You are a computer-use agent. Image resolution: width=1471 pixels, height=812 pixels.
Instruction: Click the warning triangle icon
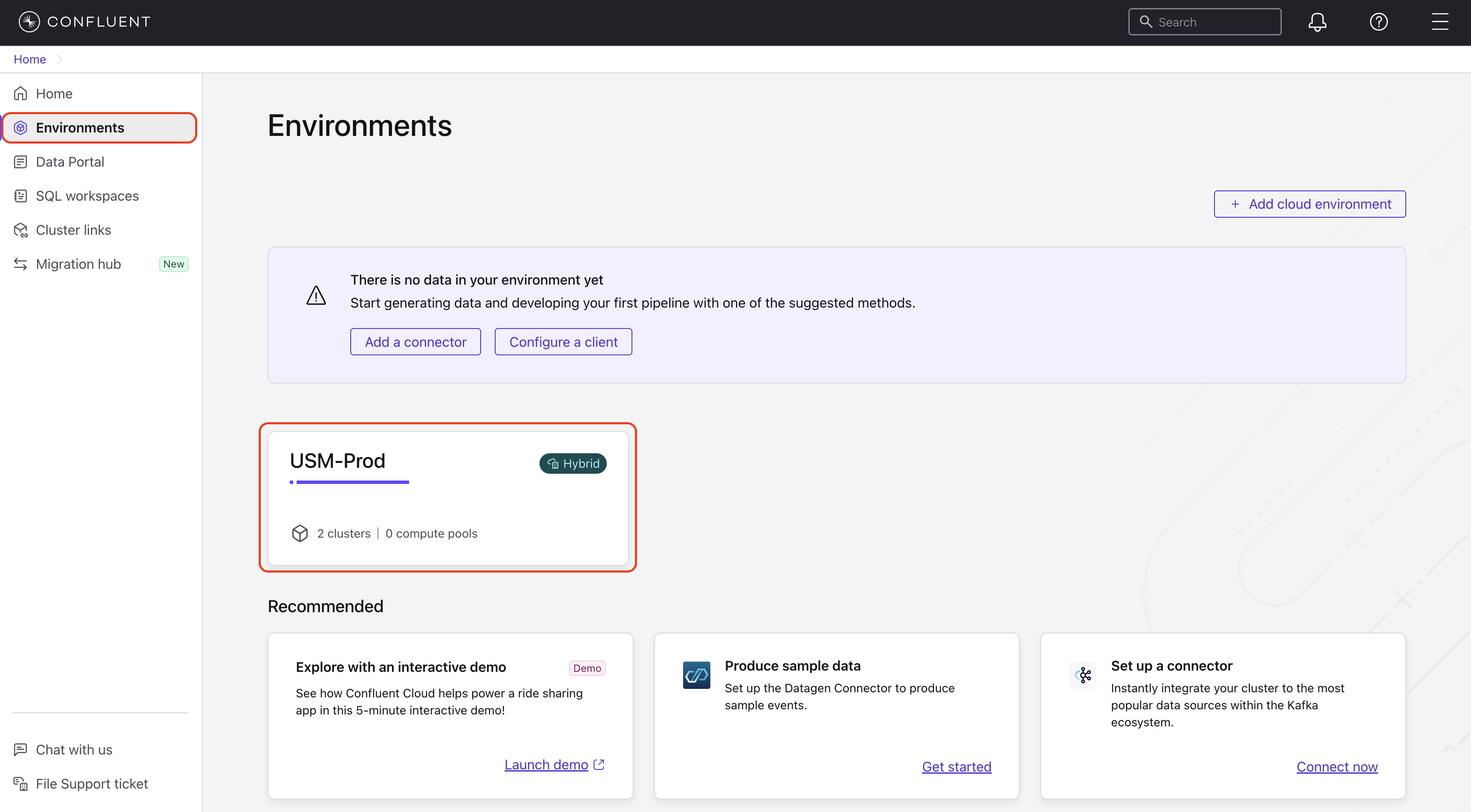[316, 295]
